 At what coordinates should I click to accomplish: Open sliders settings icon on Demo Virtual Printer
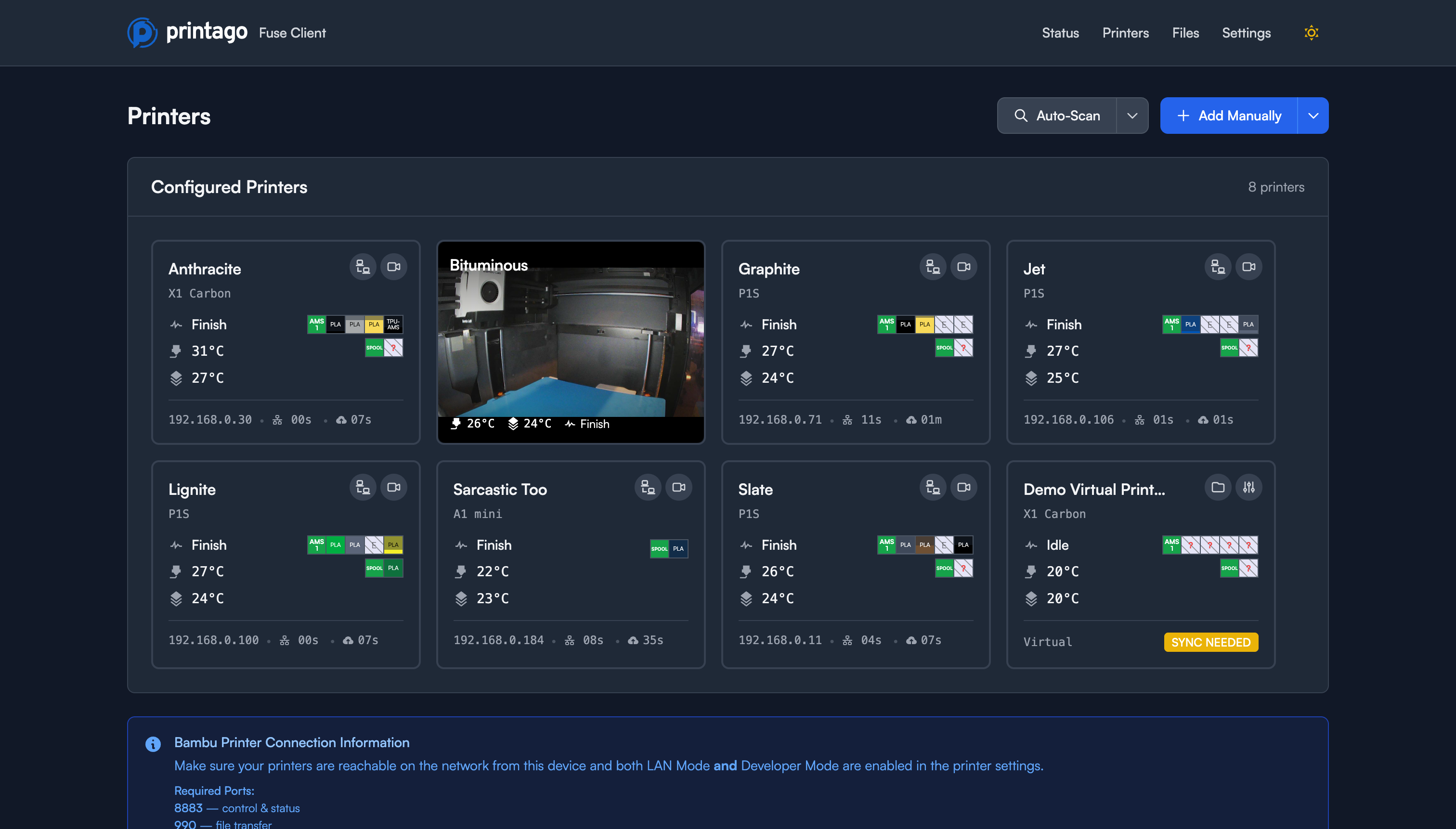tap(1248, 487)
